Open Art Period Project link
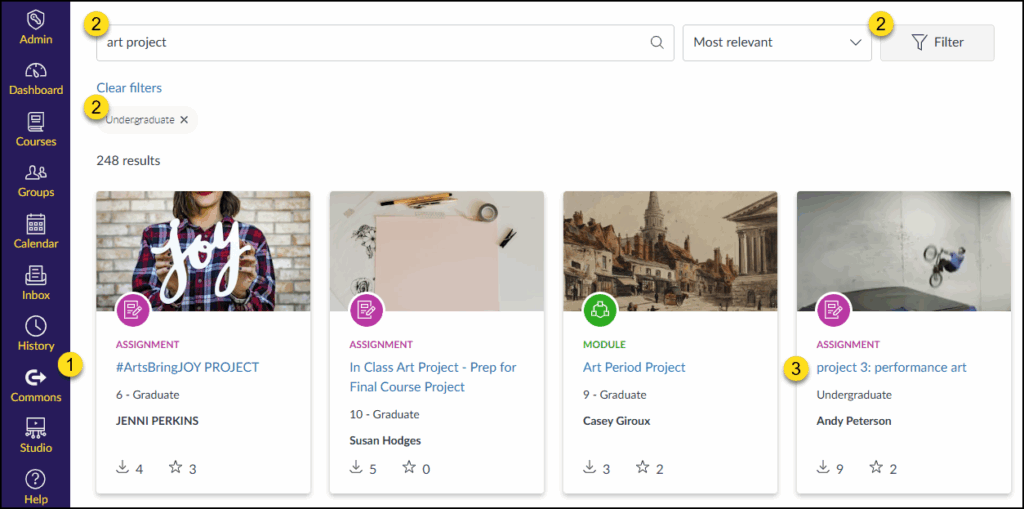Viewport: 1024px width, 509px height. click(634, 367)
